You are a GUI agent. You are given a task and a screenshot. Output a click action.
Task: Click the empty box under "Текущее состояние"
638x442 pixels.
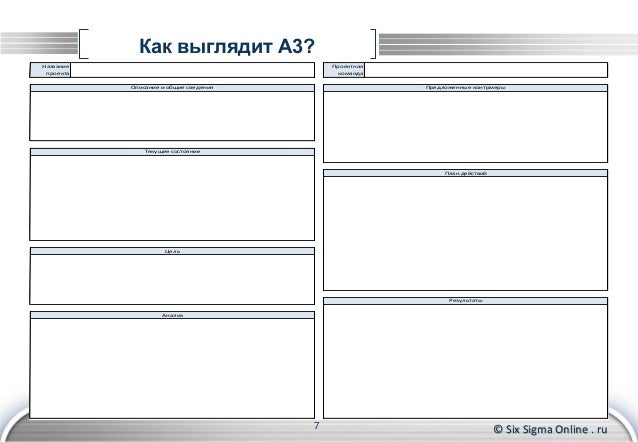(172, 198)
